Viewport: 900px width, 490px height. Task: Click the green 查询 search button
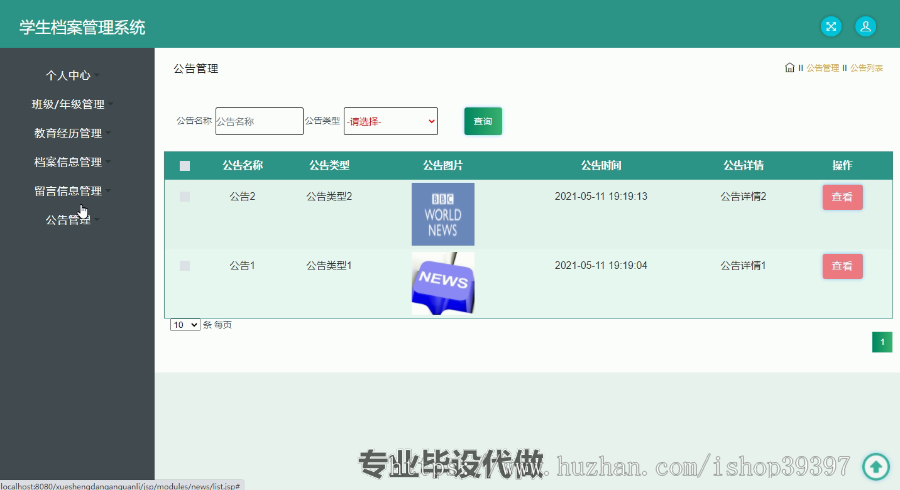click(x=483, y=121)
